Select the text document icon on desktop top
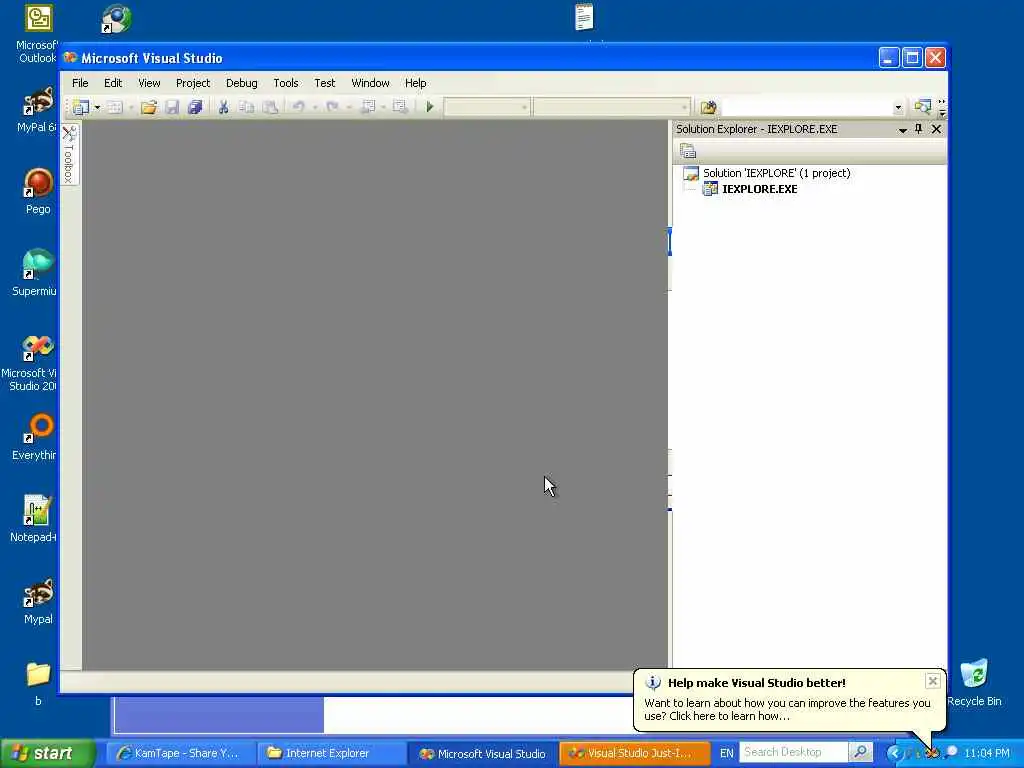1024x768 pixels. 584,18
